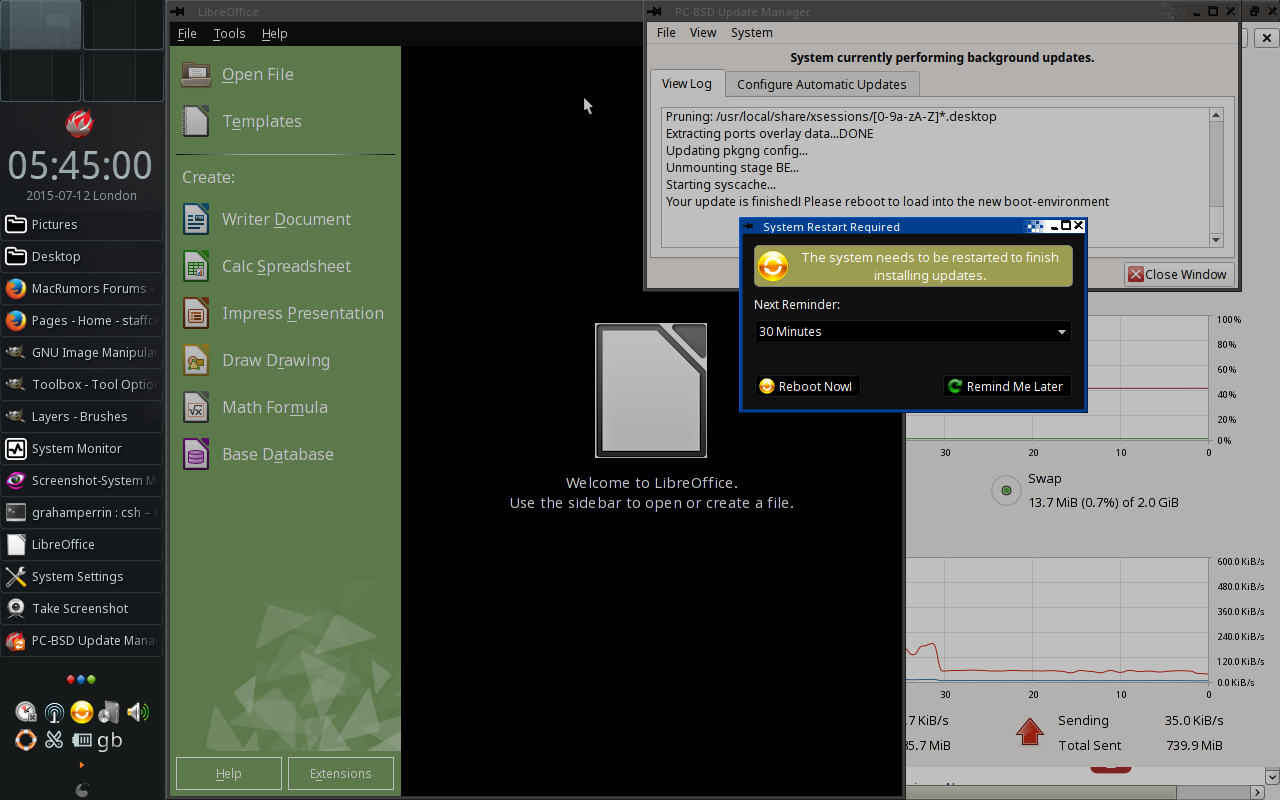Switch to Take Screenshot task

point(81,609)
